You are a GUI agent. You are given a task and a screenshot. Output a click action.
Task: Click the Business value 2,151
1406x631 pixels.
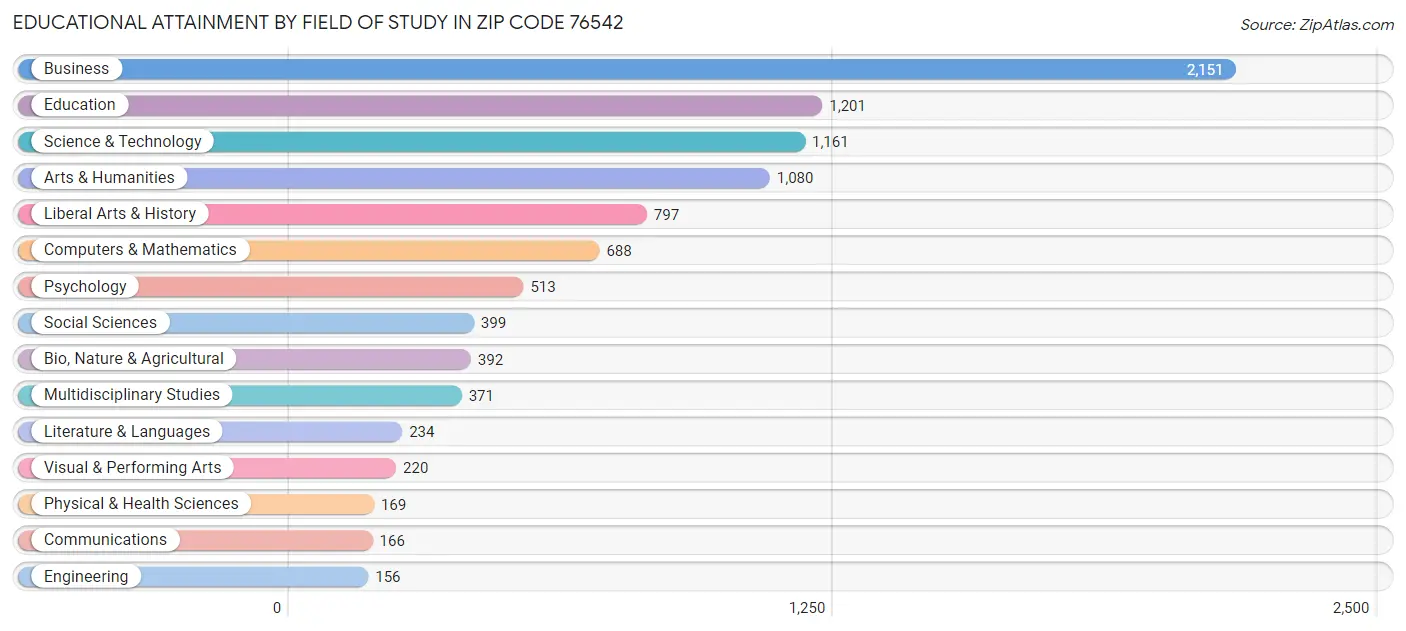pyautogui.click(x=1204, y=69)
